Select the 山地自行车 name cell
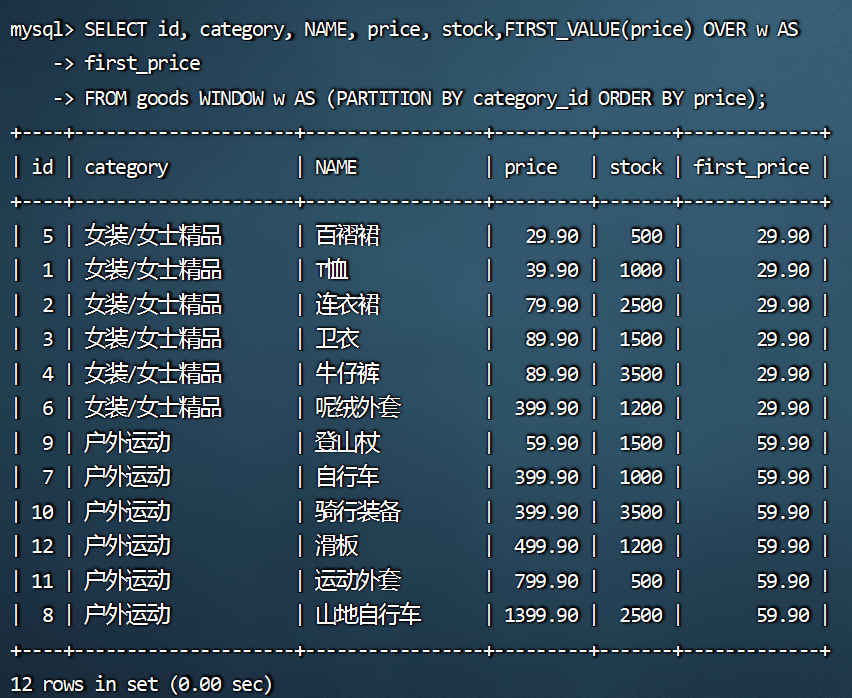 tap(368, 615)
